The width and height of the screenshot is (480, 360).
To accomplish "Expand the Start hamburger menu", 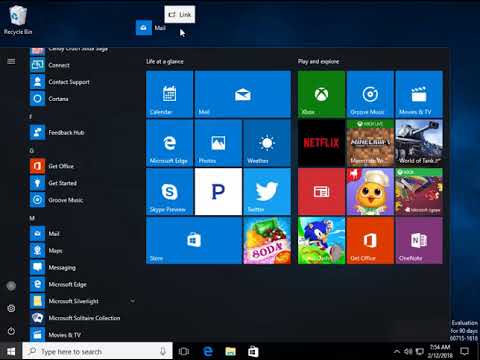I will [x=11, y=61].
